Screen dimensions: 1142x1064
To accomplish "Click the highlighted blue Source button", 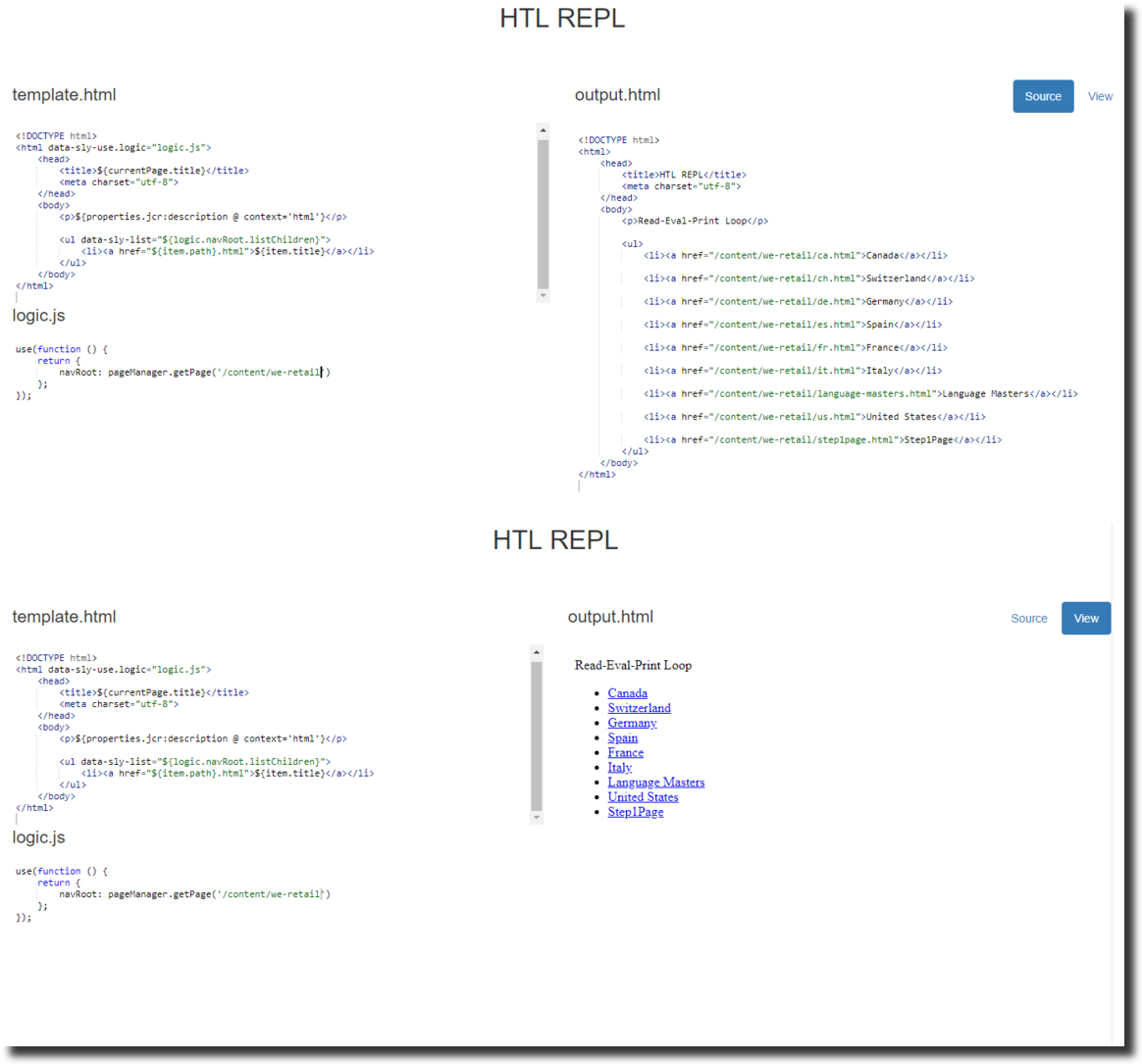I will tap(1043, 96).
